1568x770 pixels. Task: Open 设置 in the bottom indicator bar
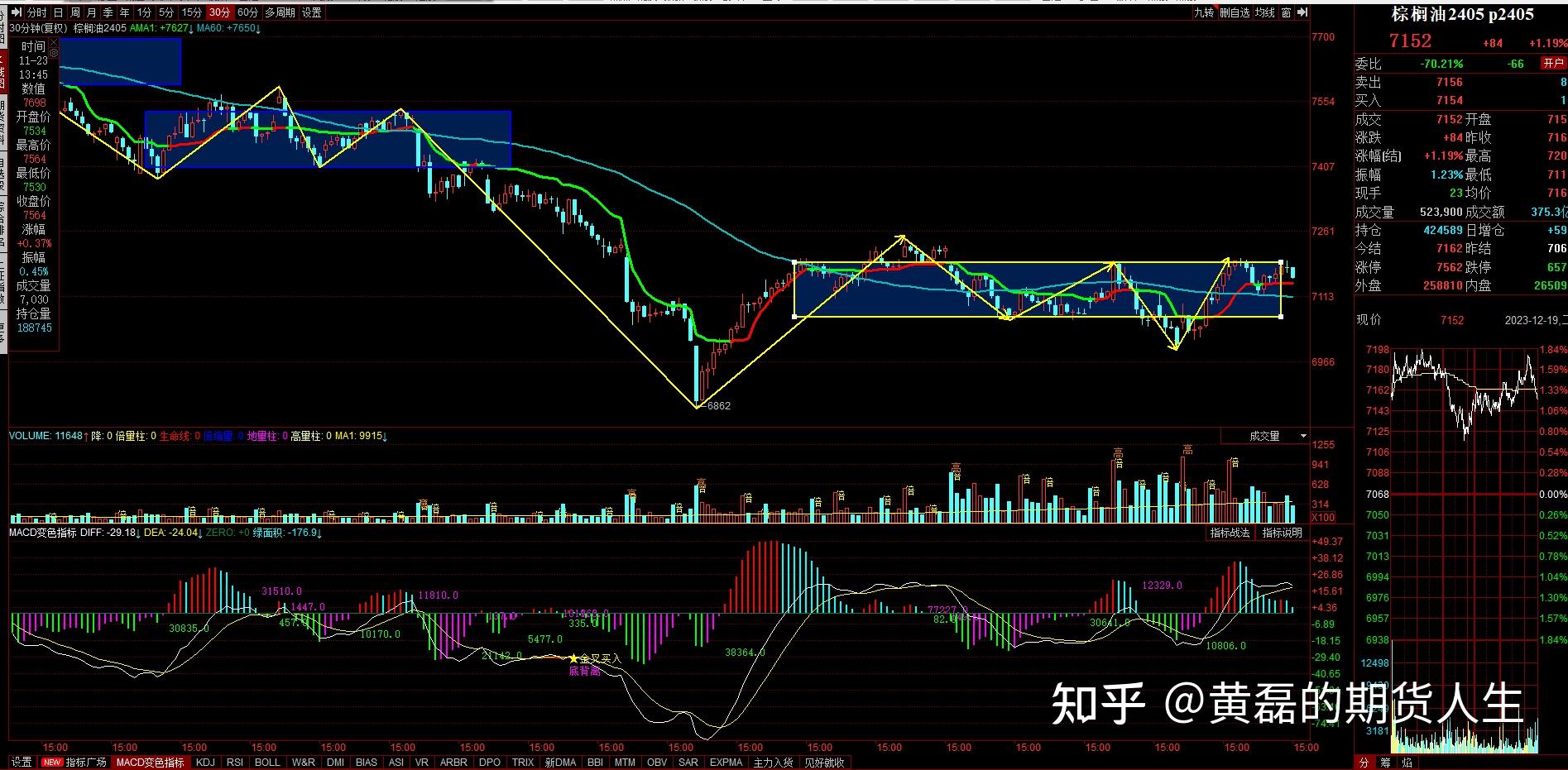pos(21,763)
